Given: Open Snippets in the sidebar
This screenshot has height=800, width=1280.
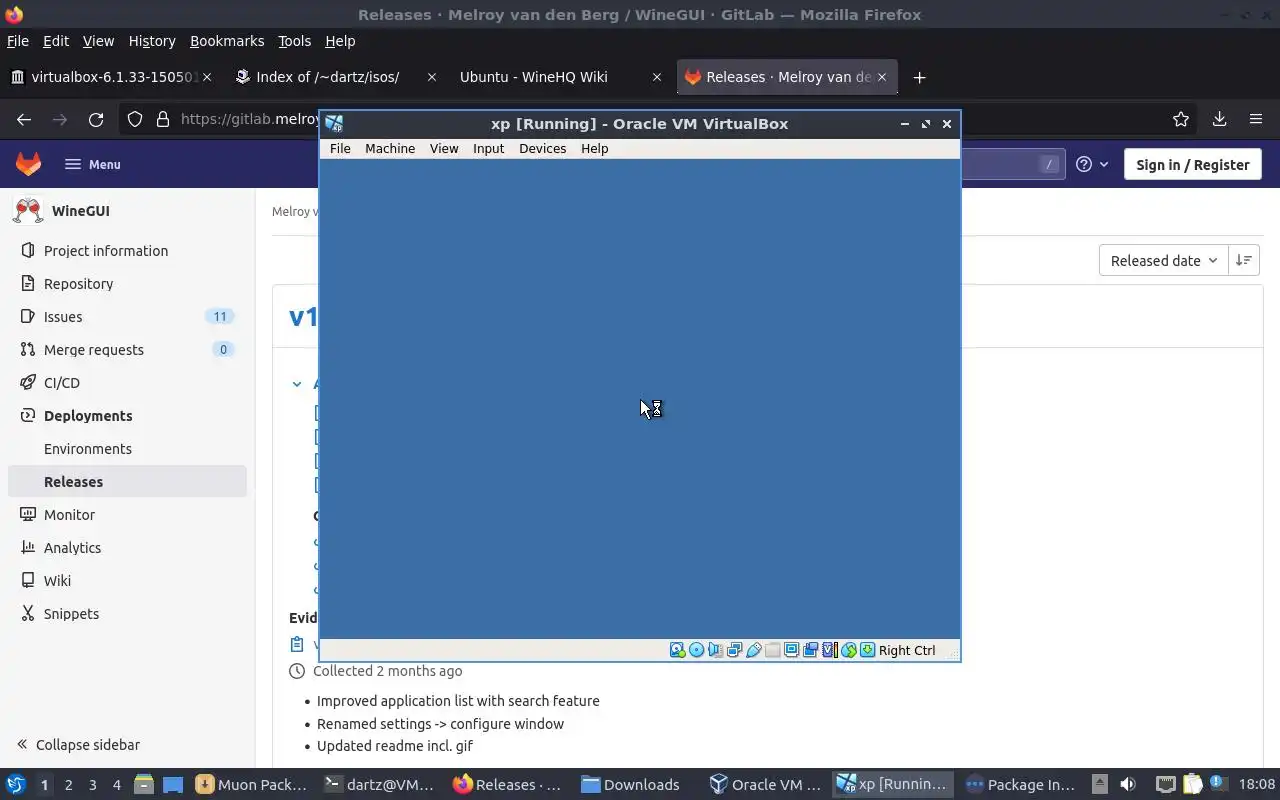Looking at the screenshot, I should tap(127, 614).
